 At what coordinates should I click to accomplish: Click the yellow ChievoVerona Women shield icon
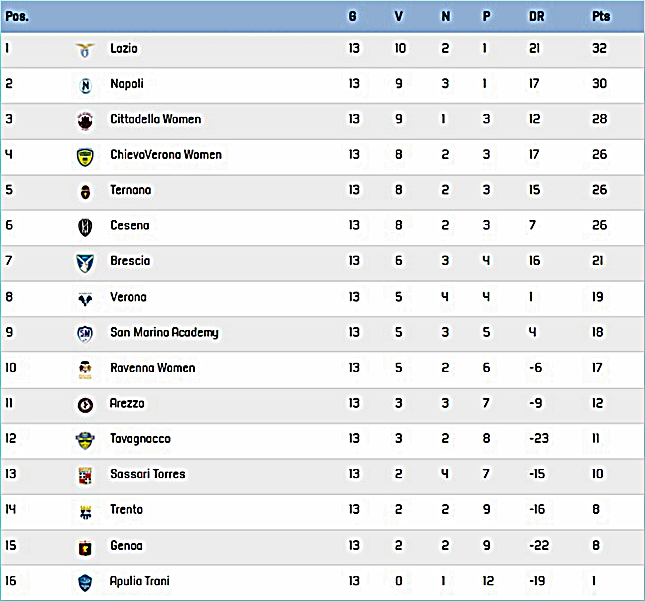point(85,157)
